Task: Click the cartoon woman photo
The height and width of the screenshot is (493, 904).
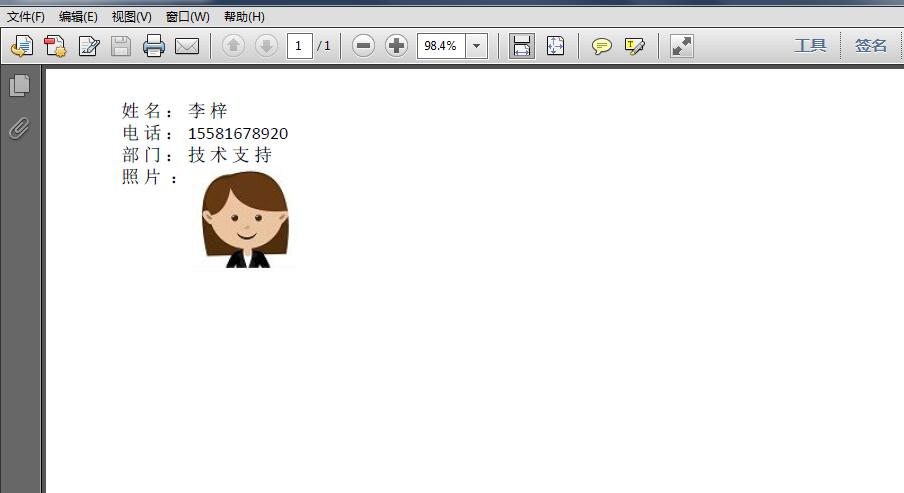Action: tap(246, 220)
